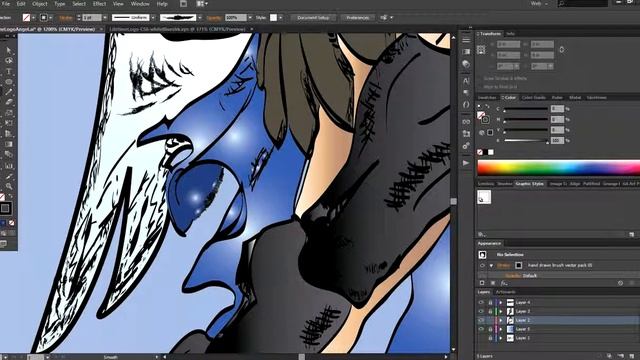
Task: Open the fx Add New Effect menu
Action: (504, 283)
